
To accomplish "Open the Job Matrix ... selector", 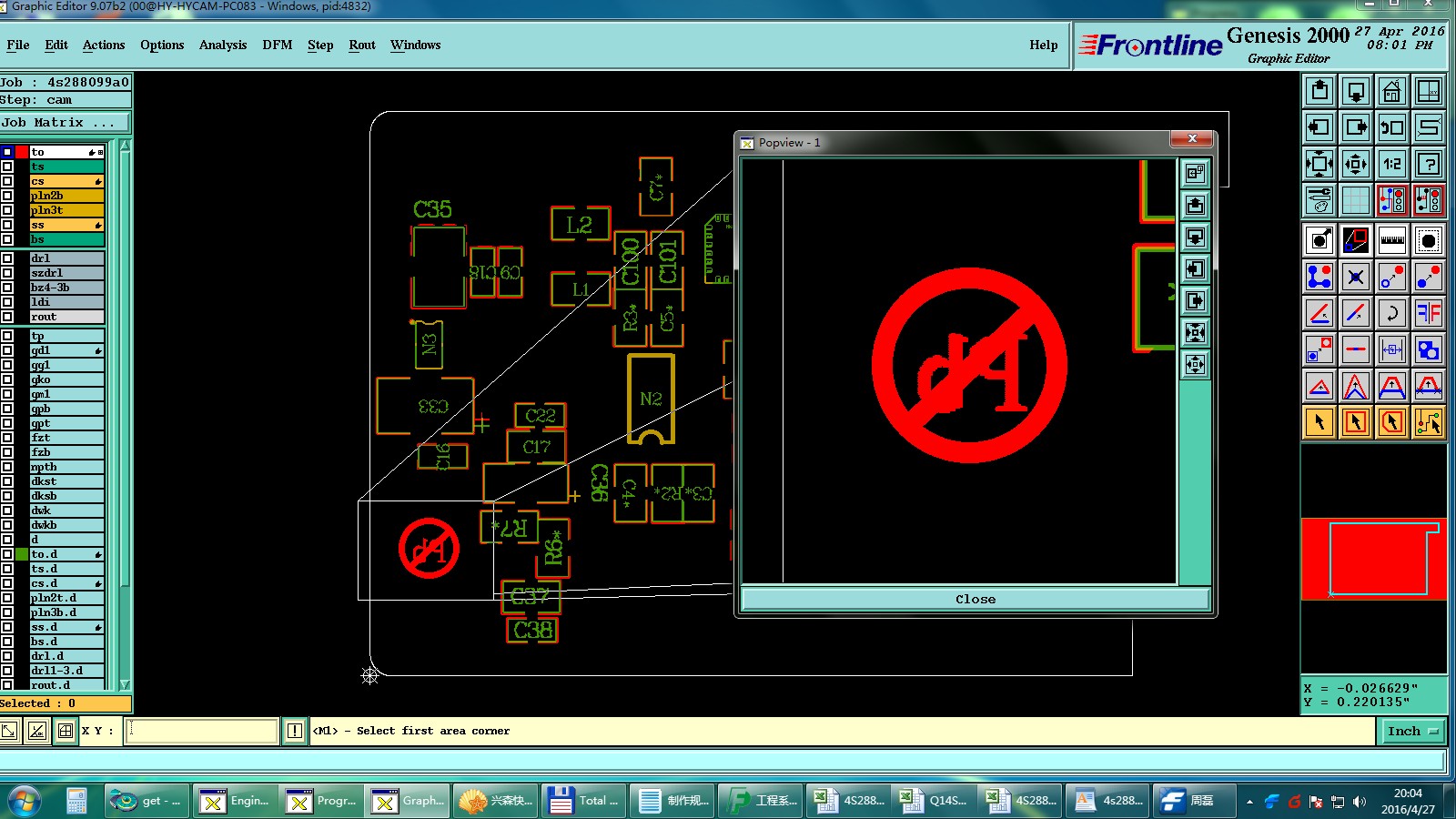I will 66,122.
